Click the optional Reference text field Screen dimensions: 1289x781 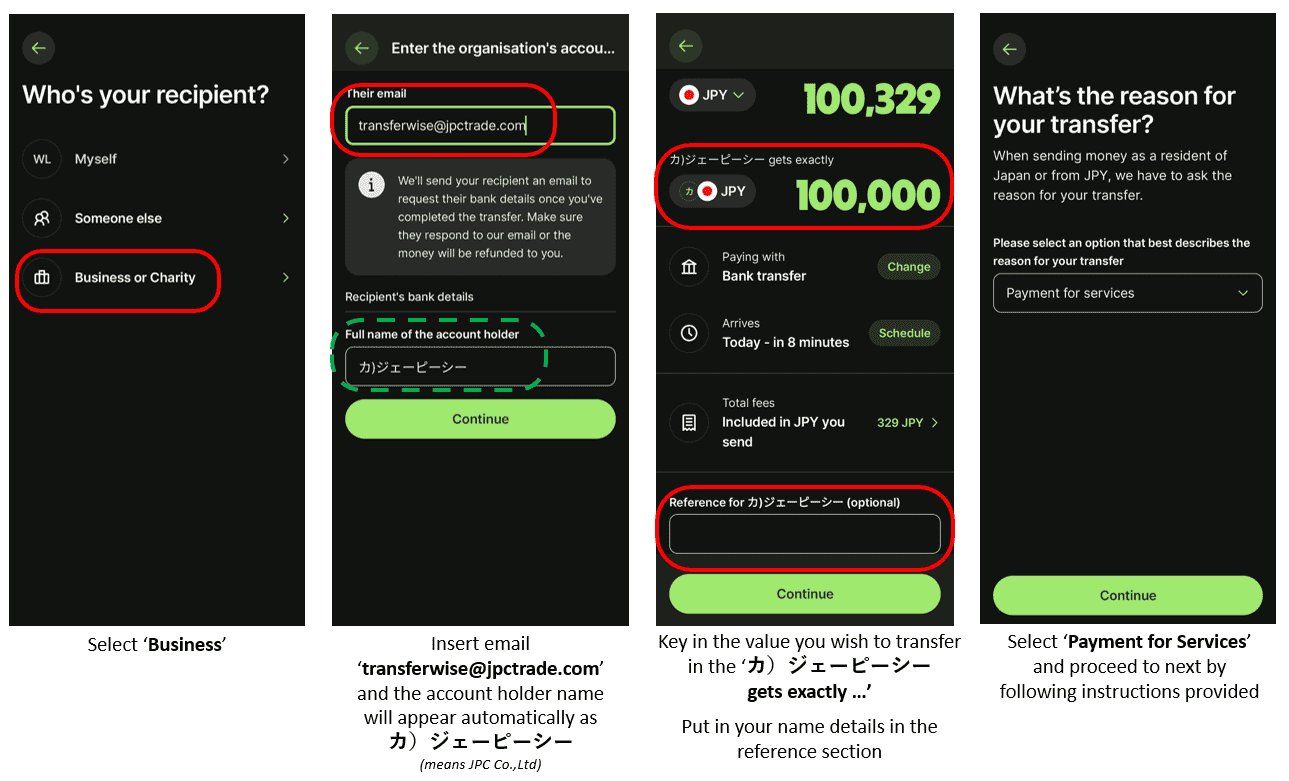(804, 534)
